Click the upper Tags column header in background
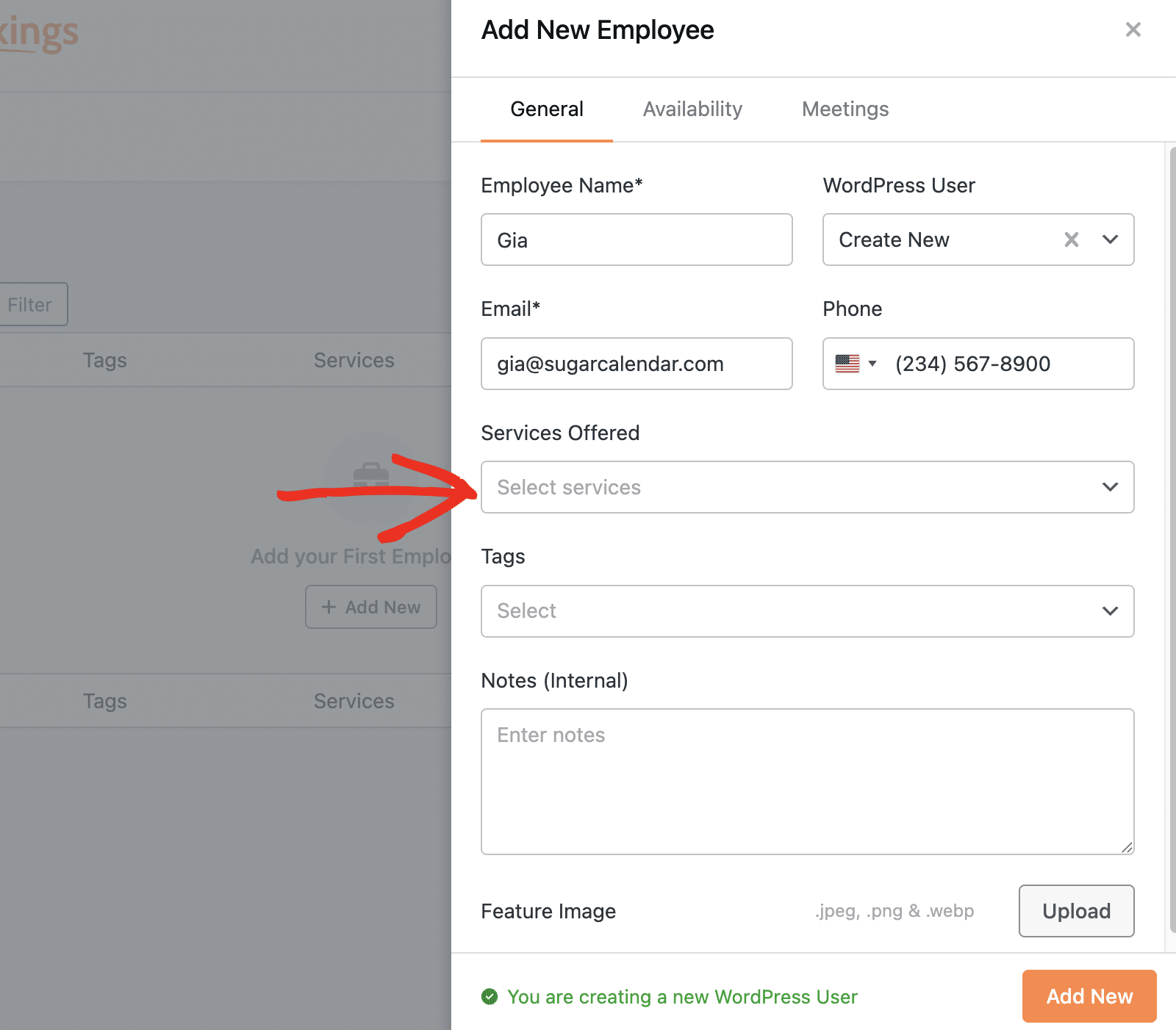 (x=104, y=361)
